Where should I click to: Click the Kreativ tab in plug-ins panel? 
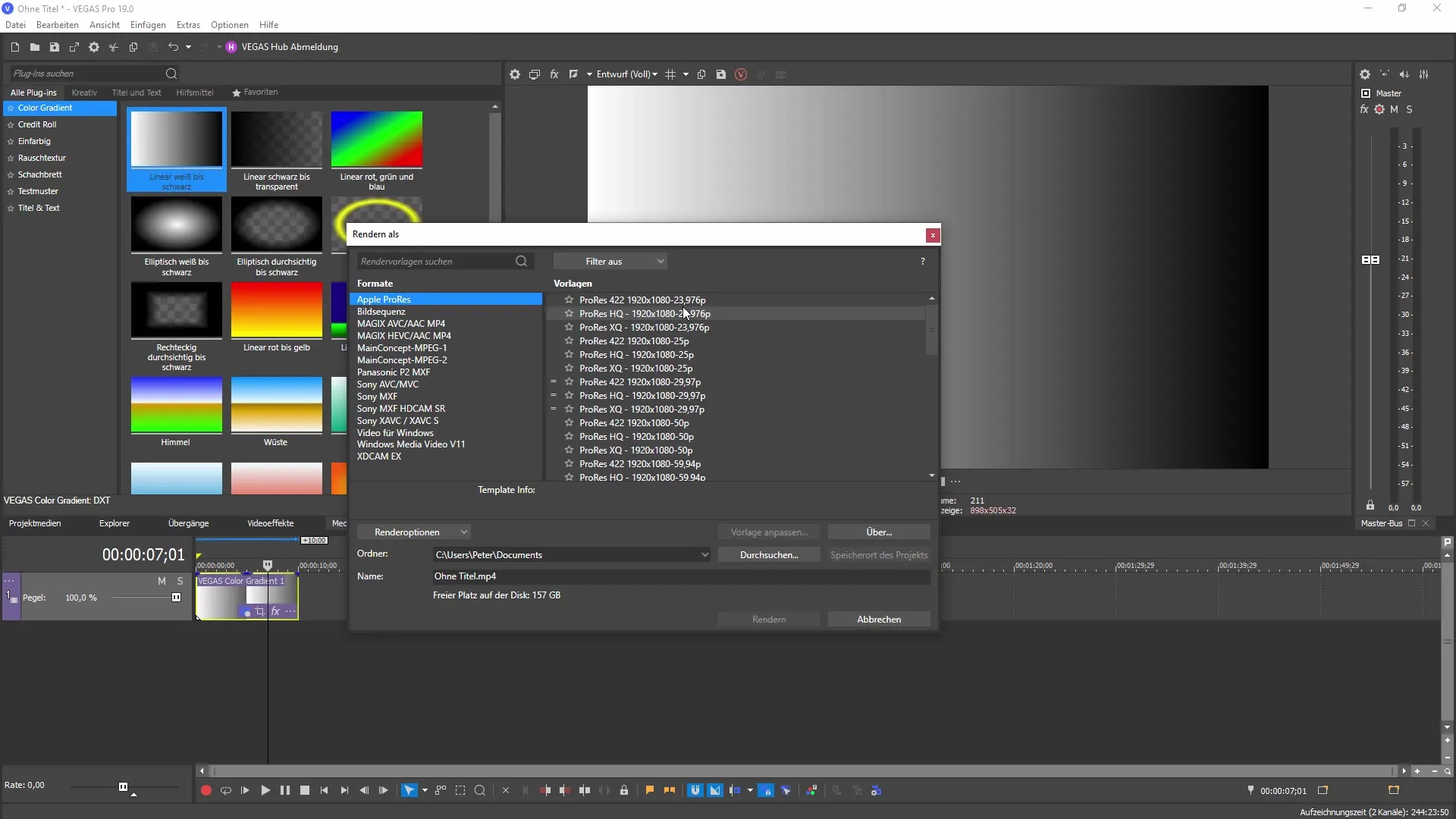coord(84,91)
